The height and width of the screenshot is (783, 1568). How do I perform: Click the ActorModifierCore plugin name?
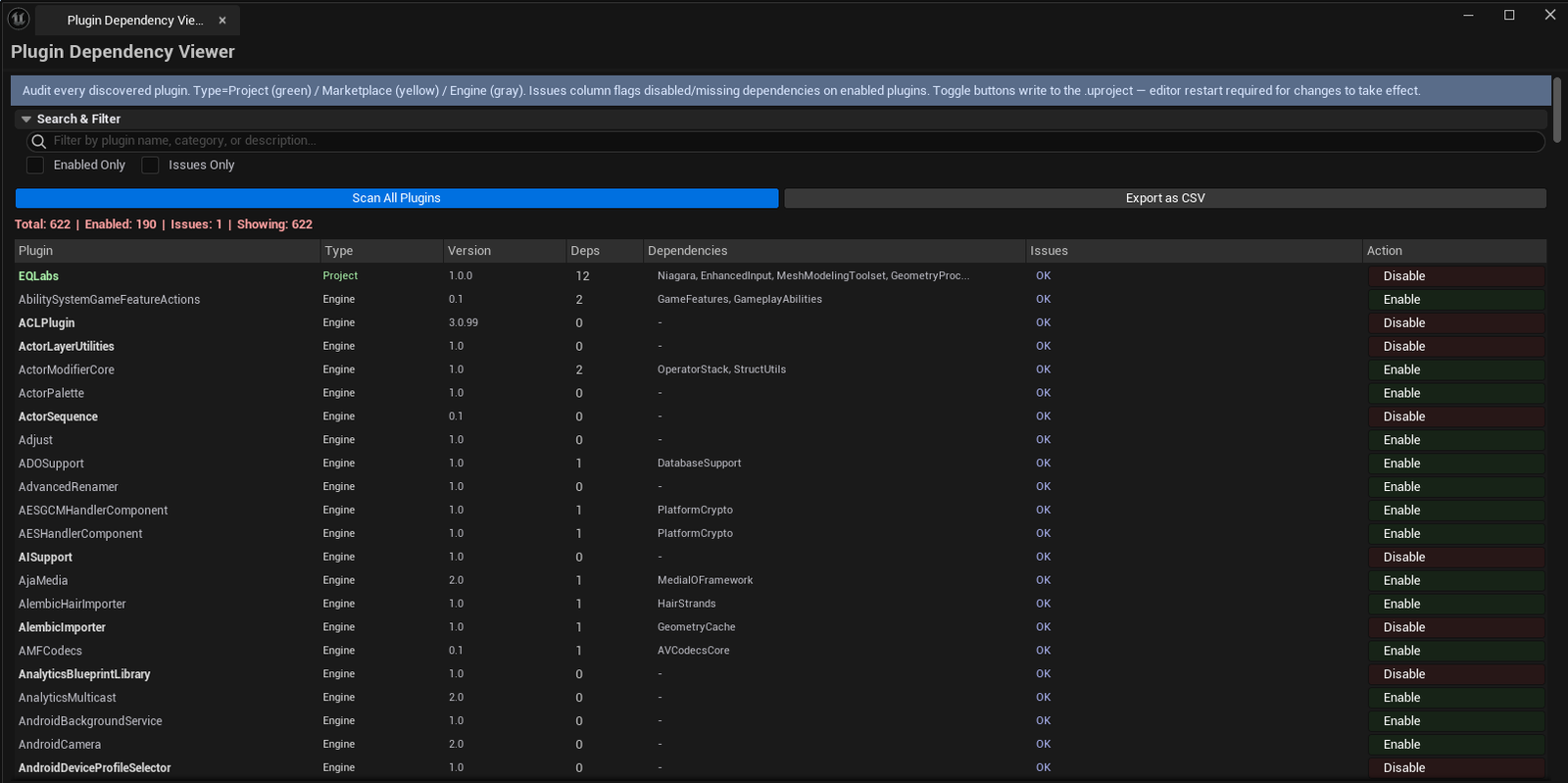click(x=67, y=370)
